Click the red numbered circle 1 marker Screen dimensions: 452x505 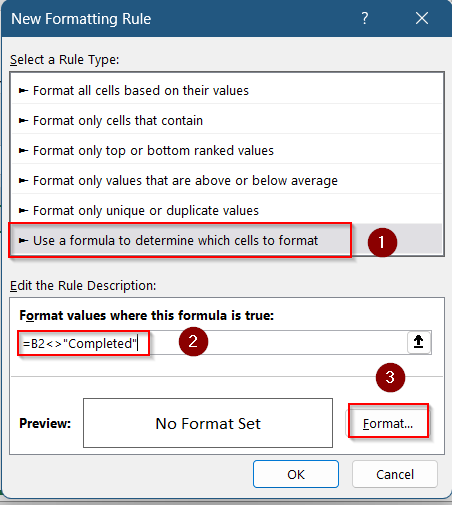(382, 242)
